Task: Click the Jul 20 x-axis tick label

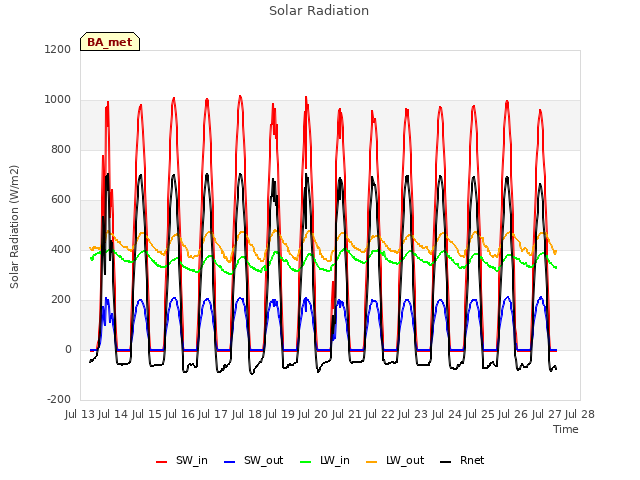Action: click(x=313, y=415)
